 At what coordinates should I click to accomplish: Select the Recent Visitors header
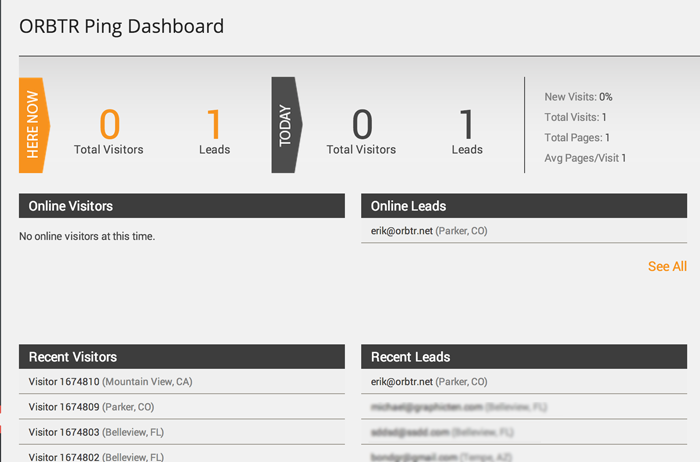click(x=182, y=357)
